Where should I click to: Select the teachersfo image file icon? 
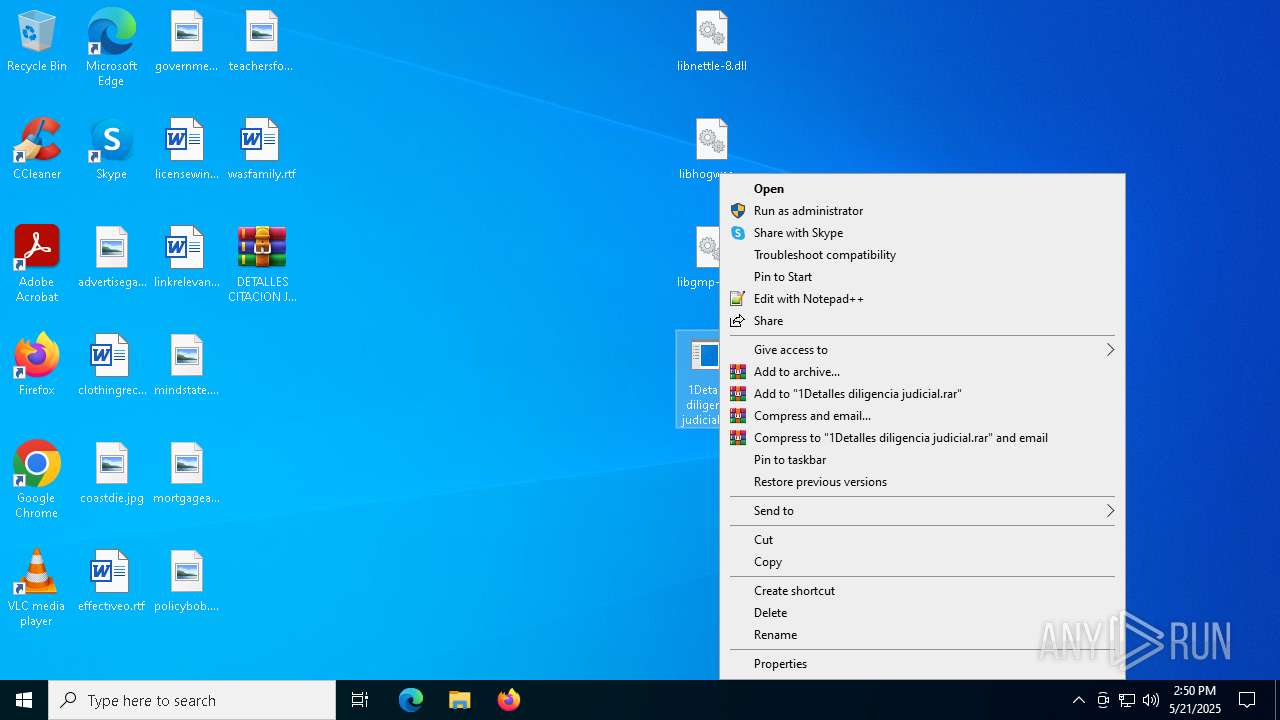[x=262, y=42]
